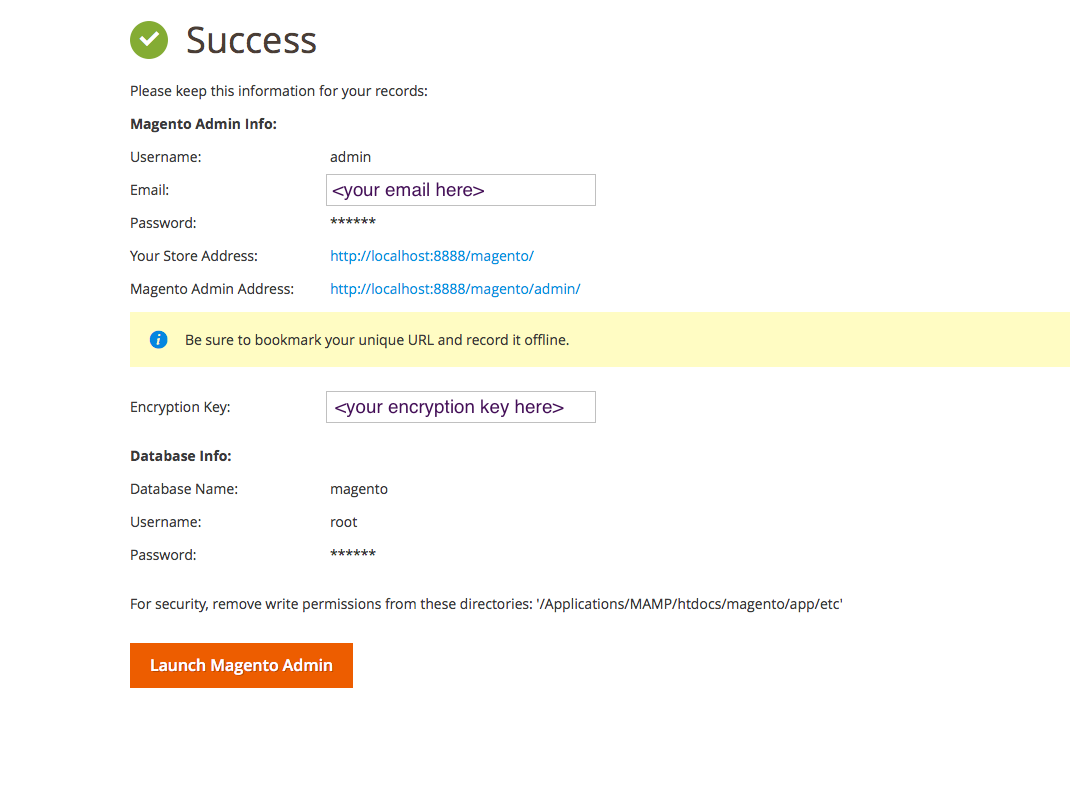Click the Magento Admin Address label

click(212, 289)
